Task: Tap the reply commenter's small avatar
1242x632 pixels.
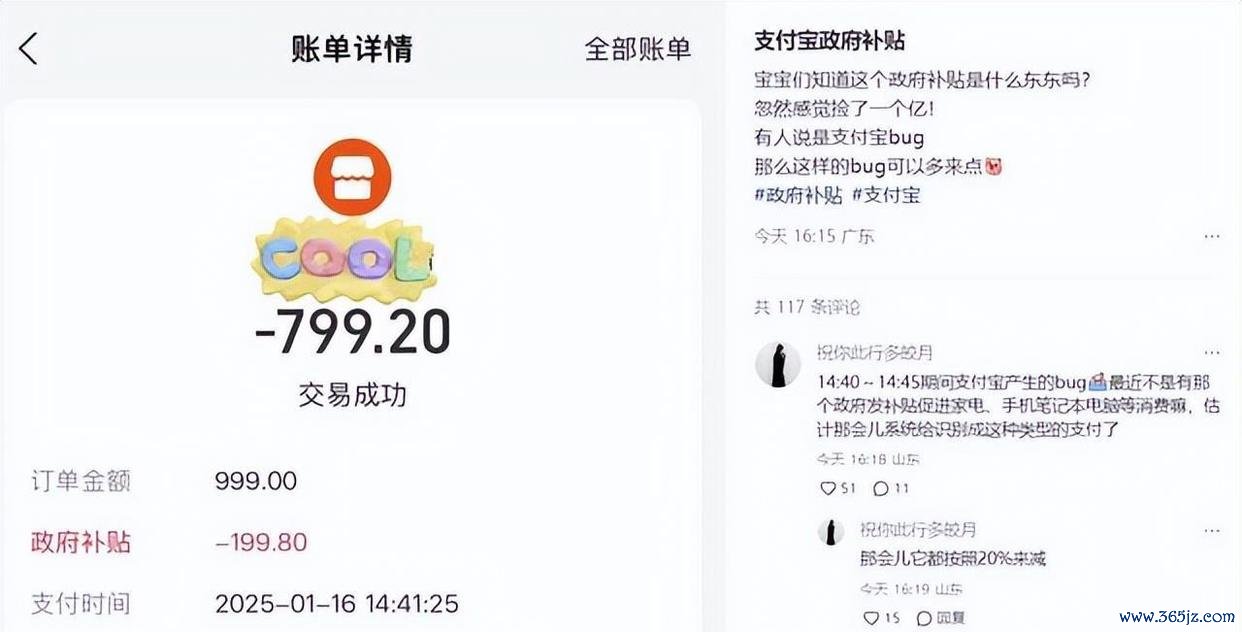Action: 830,531
